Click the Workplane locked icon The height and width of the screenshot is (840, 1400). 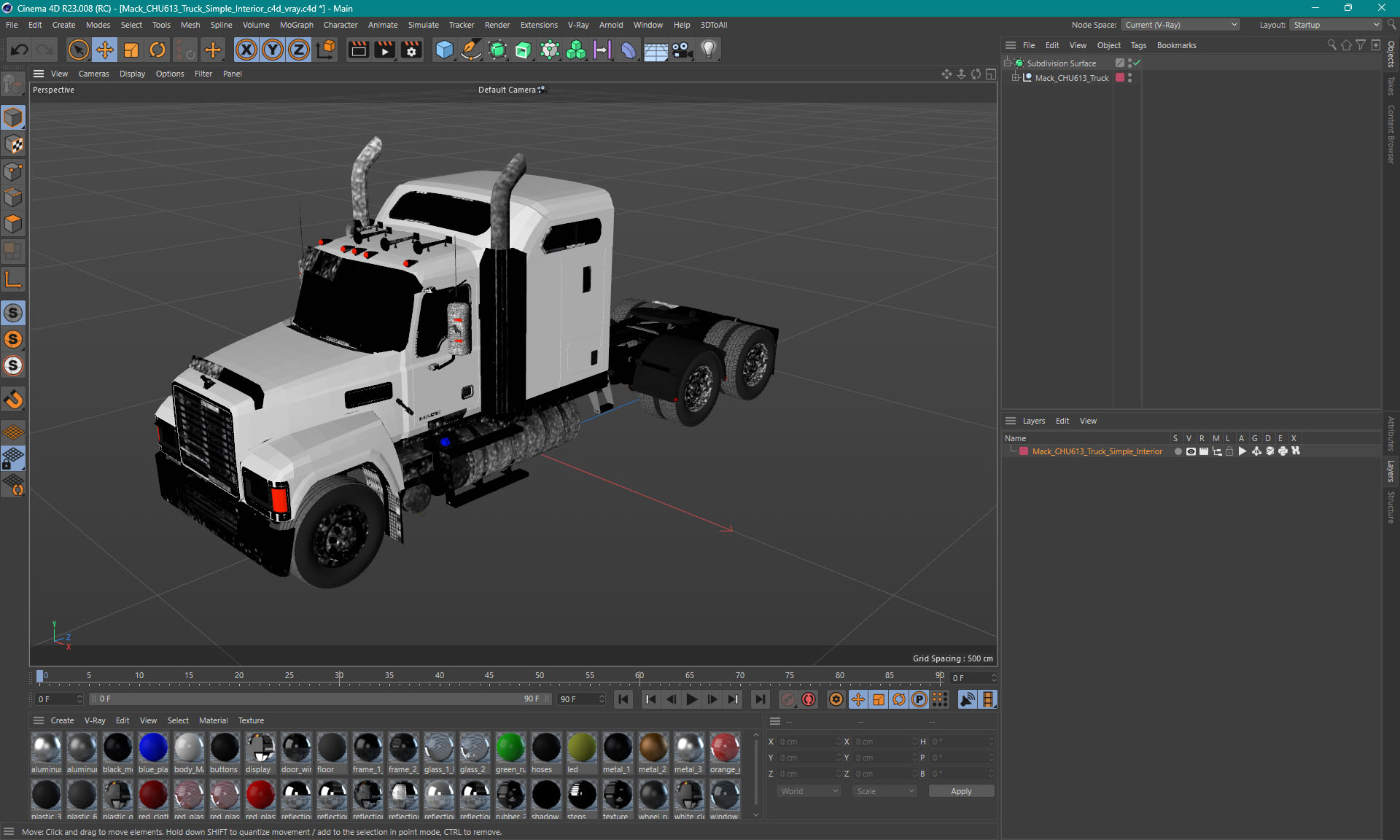(13, 459)
